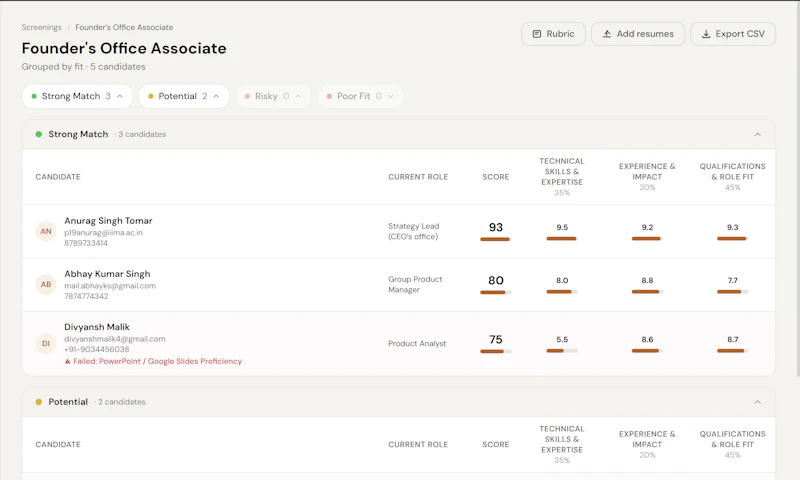Click Strong Match table's Qualifications & Role Fit header
Viewport: 800px width, 480px height.
pos(733,176)
